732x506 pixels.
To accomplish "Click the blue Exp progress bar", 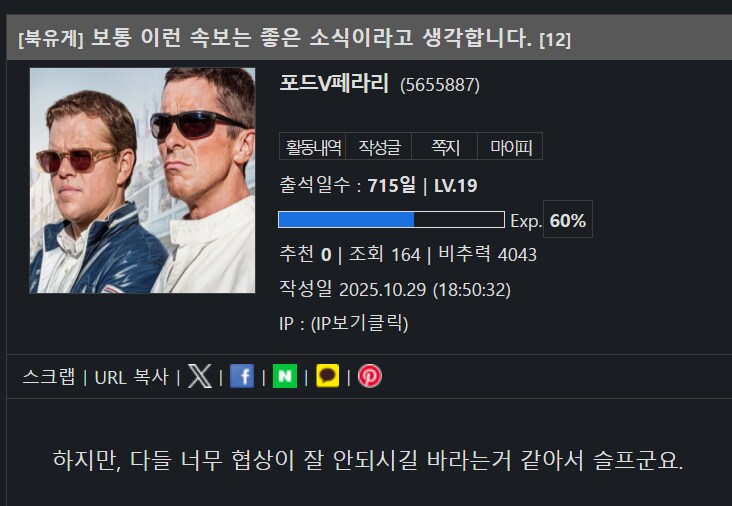I will click(391, 220).
